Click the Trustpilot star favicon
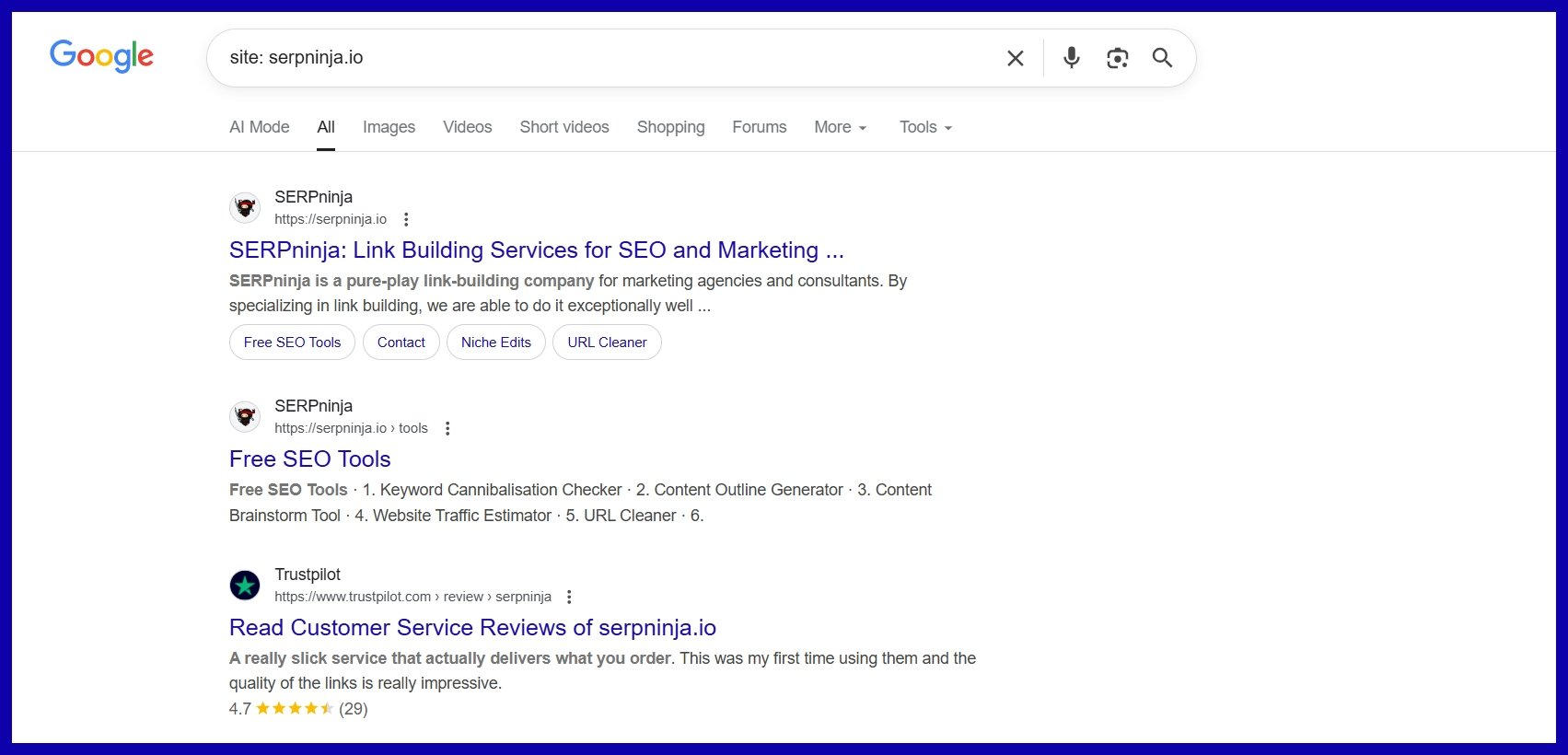The image size is (1568, 755). coord(245,585)
